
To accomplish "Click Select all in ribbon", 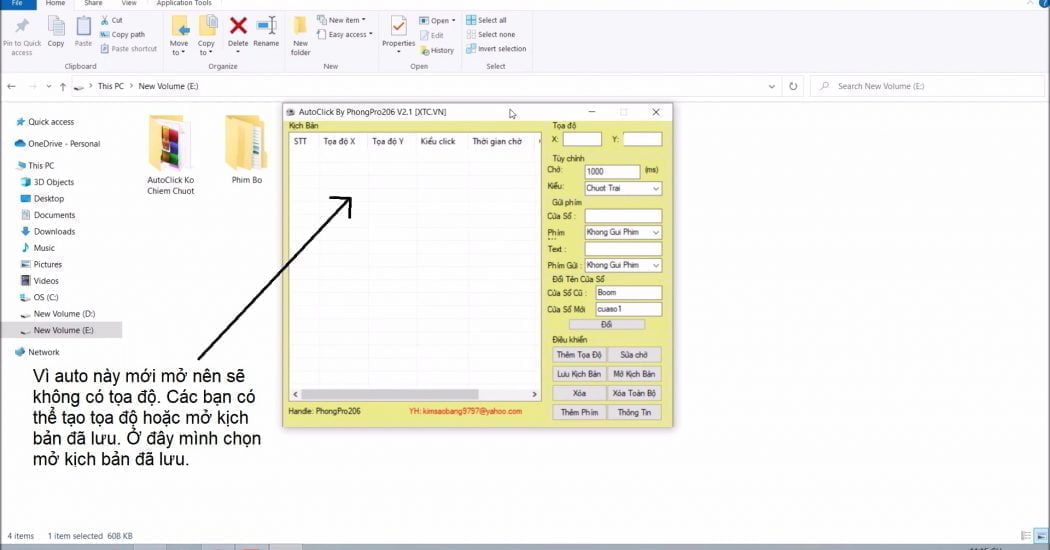I will (x=486, y=20).
